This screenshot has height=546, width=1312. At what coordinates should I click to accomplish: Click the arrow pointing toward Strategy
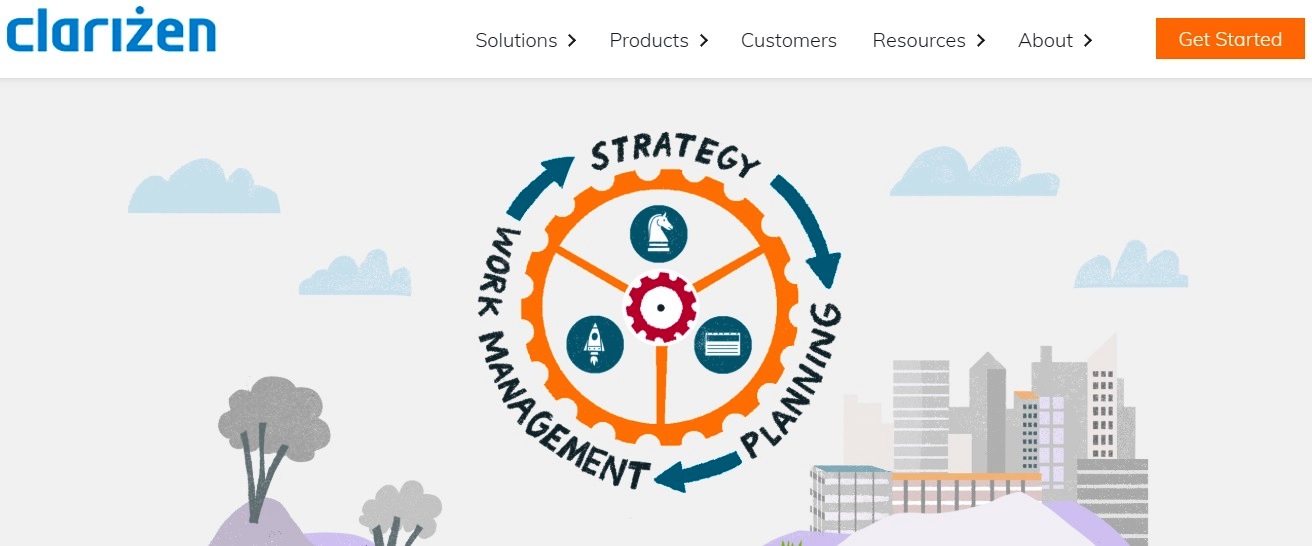(541, 187)
